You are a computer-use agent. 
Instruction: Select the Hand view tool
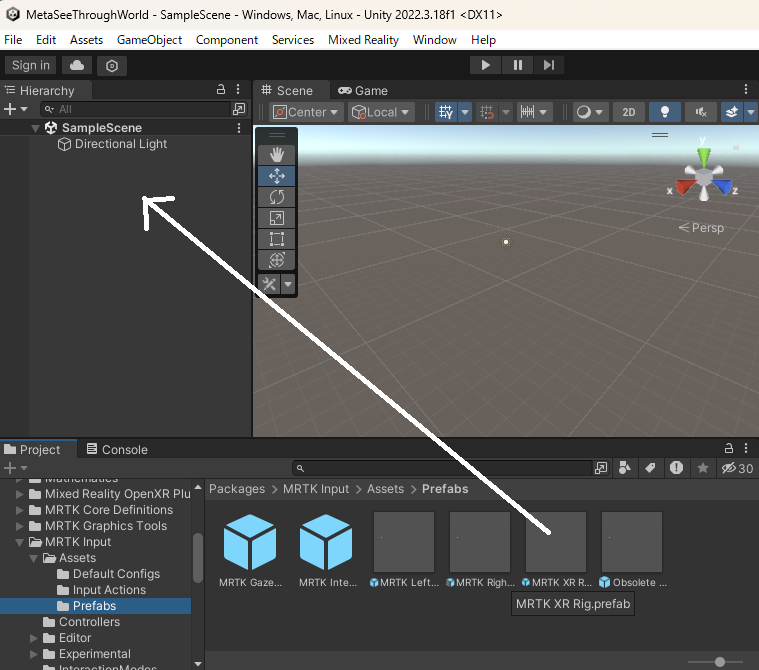point(276,155)
